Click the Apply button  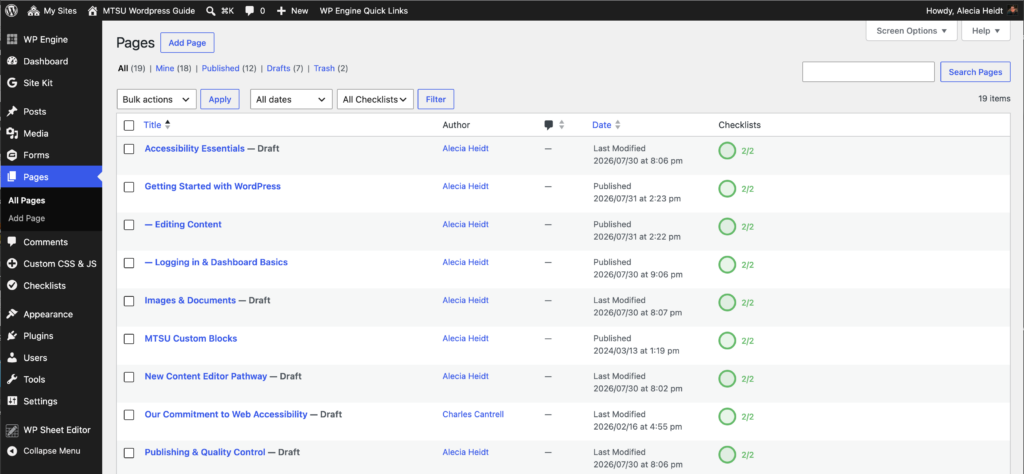pyautogui.click(x=220, y=99)
